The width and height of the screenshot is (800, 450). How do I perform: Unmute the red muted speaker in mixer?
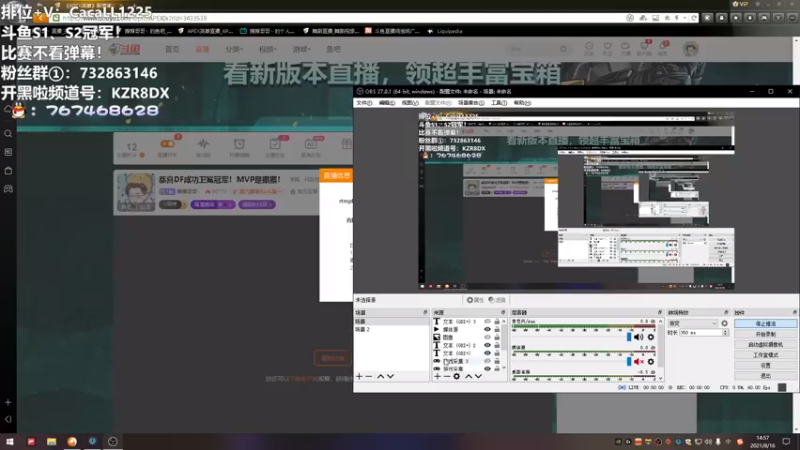(639, 362)
